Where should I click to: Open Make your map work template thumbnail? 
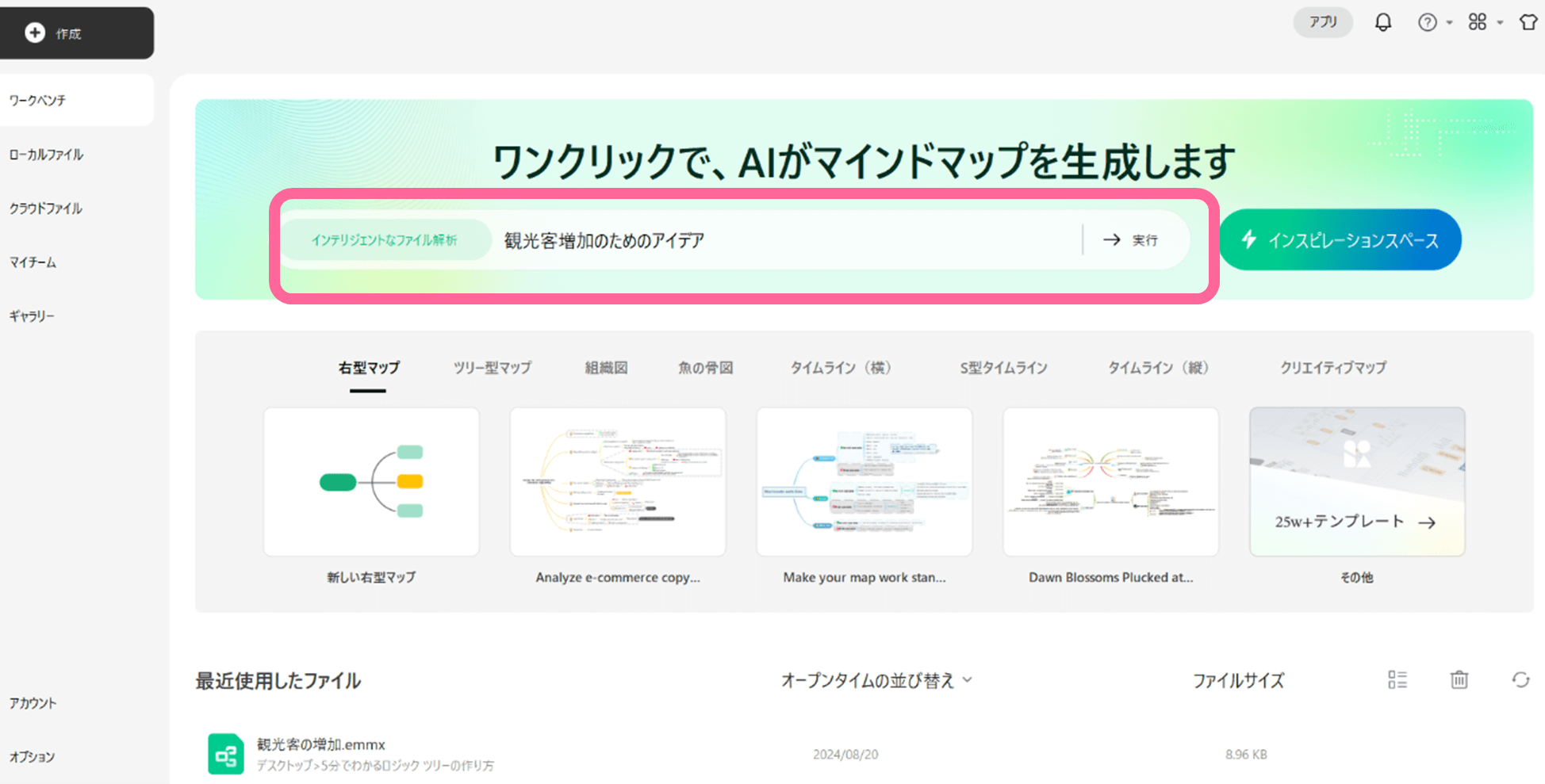click(865, 481)
